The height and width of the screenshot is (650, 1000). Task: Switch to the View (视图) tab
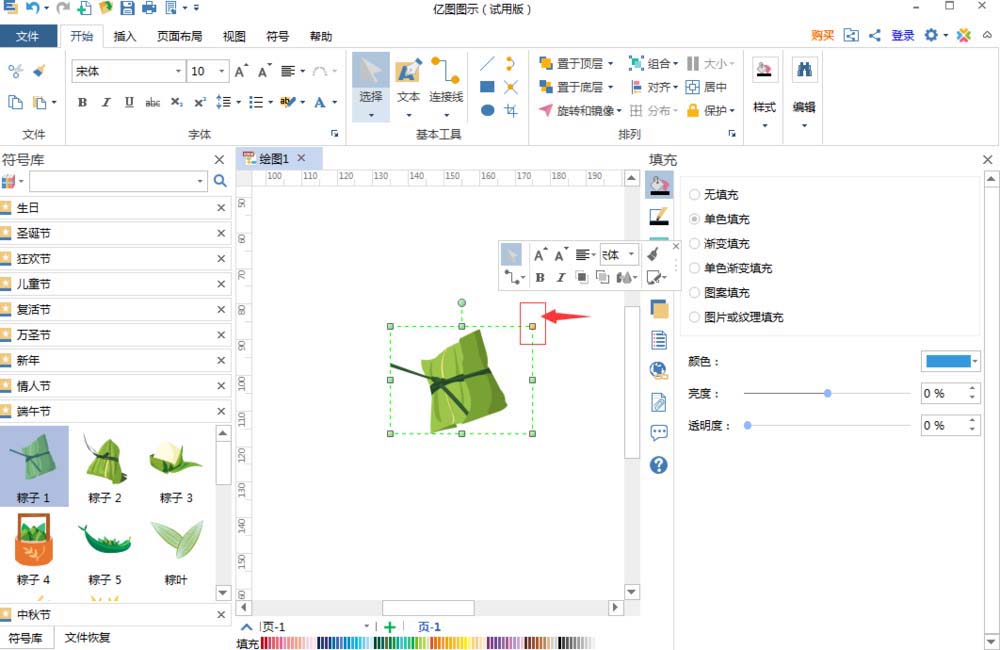pos(234,36)
